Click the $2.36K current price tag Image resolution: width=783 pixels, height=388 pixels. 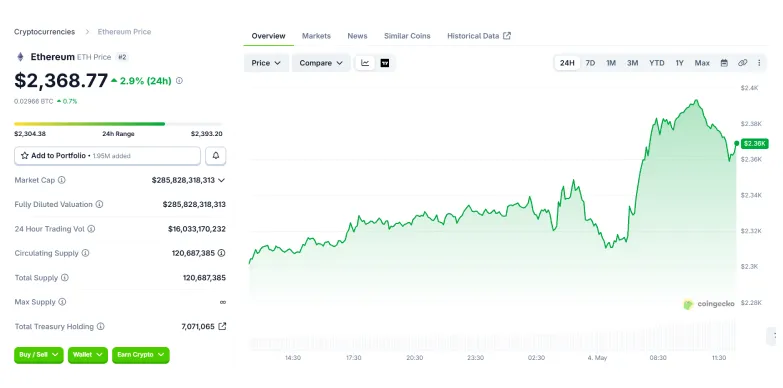click(754, 144)
